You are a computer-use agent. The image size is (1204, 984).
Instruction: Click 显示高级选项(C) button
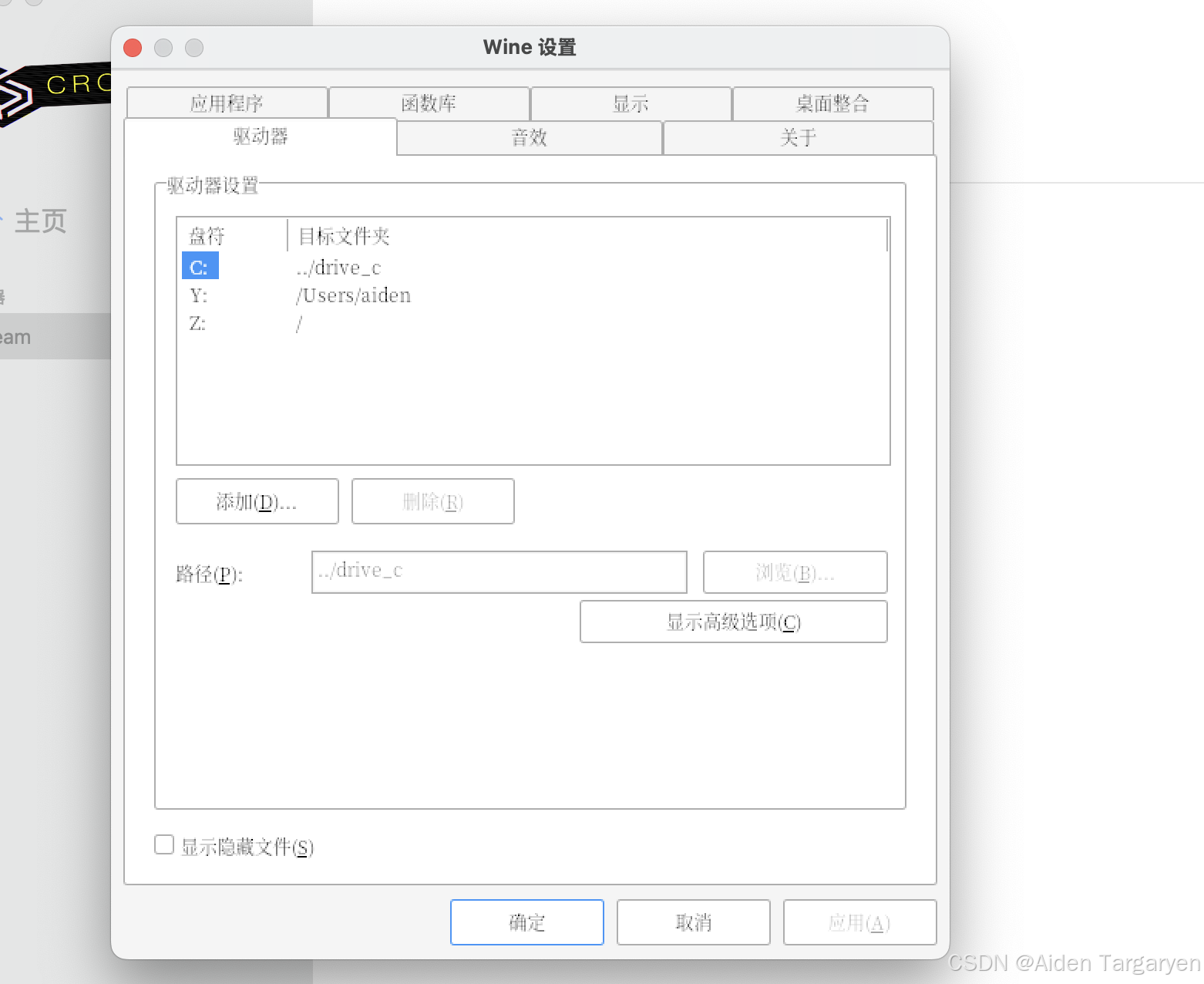pyautogui.click(x=734, y=622)
